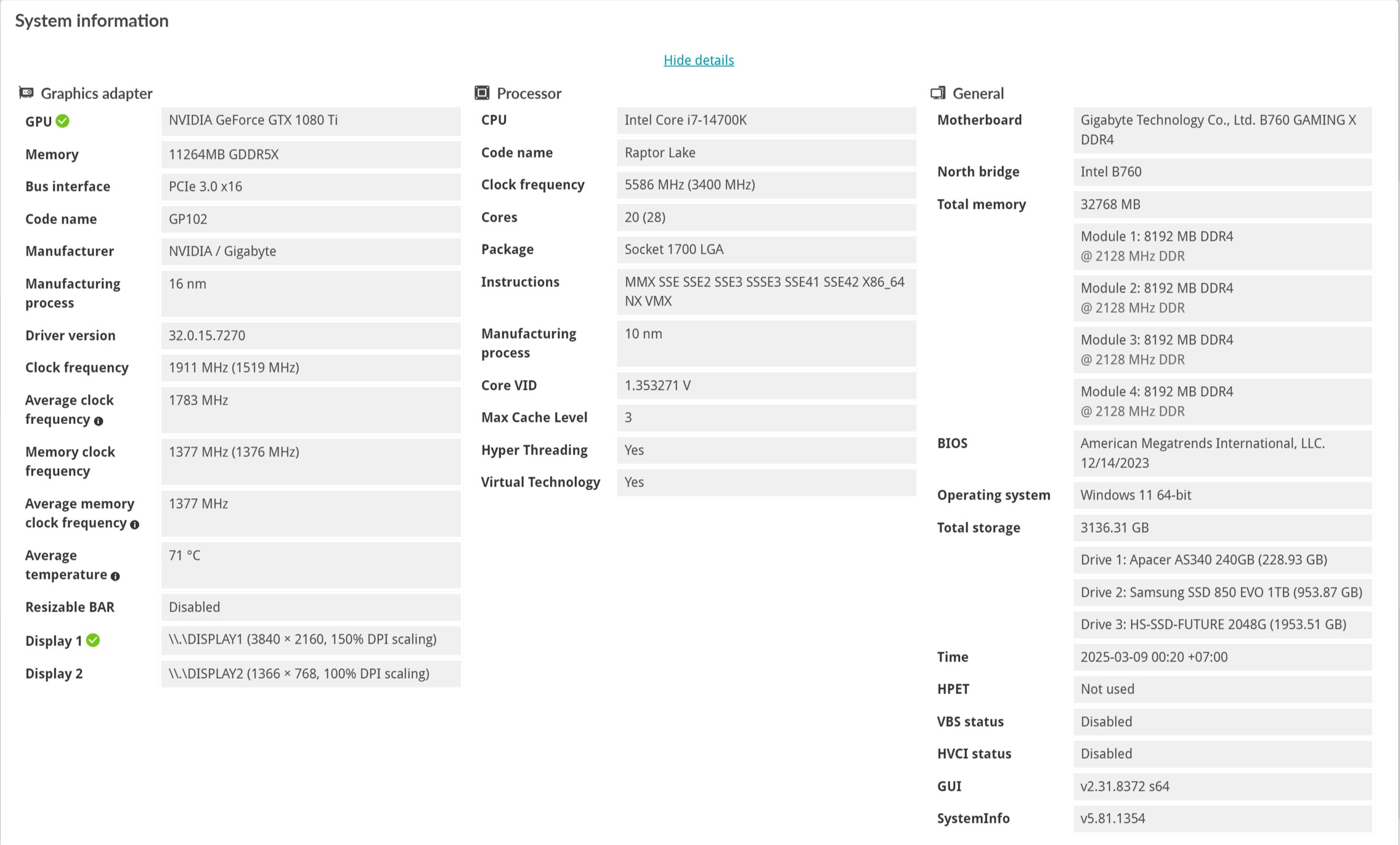Click the VBS status Disabled value
1400x845 pixels.
click(x=1223, y=722)
